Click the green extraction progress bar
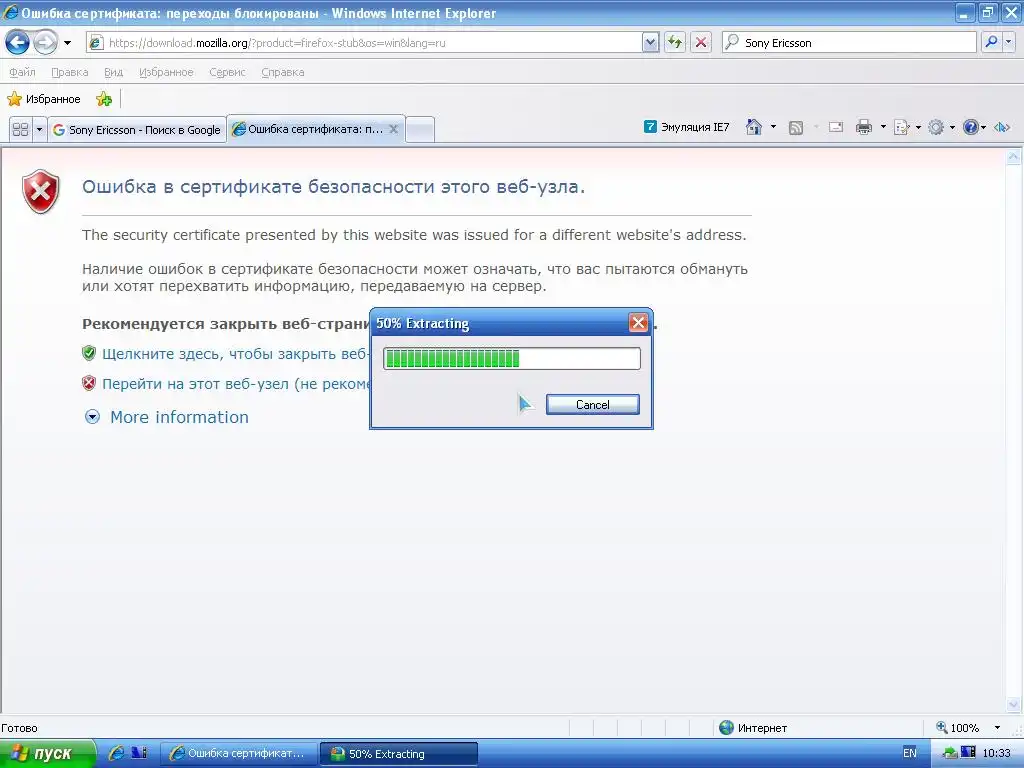Screen dimensions: 1024x768 (512, 358)
